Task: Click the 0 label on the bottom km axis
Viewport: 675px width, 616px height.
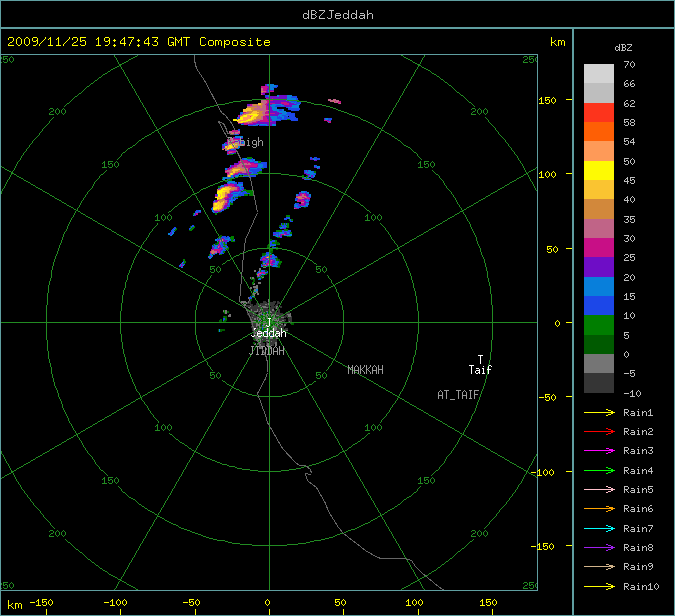Action: 268,603
